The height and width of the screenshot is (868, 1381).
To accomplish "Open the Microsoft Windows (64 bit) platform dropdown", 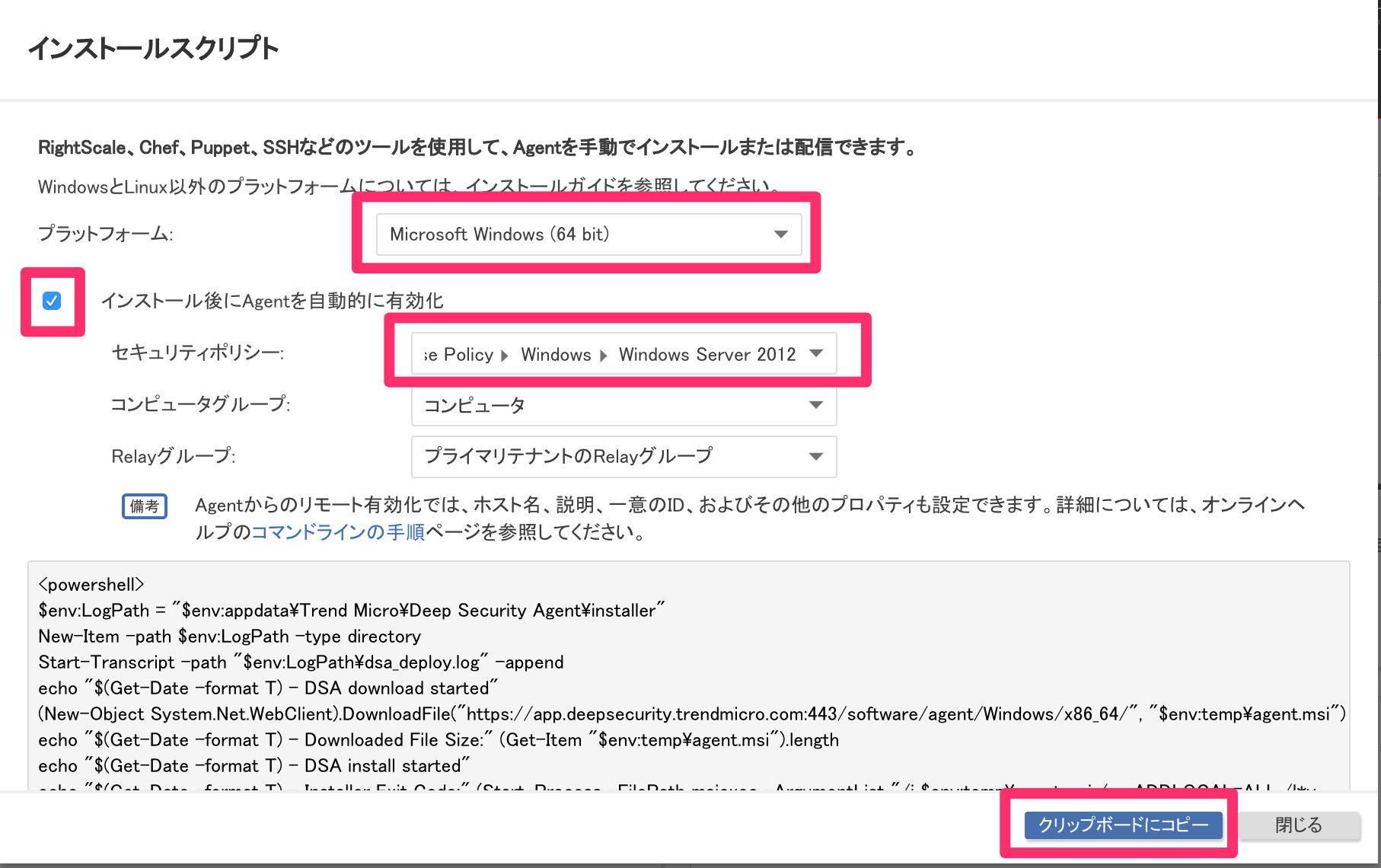I will [588, 234].
